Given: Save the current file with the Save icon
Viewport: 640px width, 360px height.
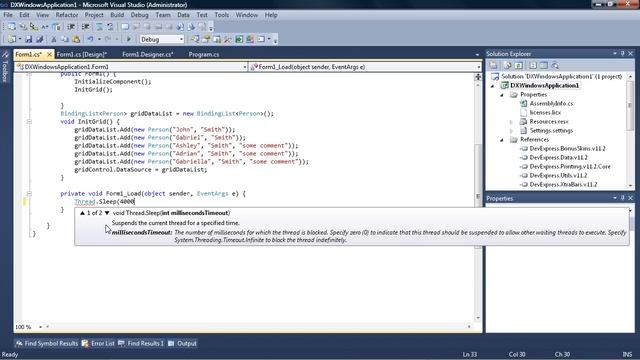Looking at the screenshot, I should (29, 39).
